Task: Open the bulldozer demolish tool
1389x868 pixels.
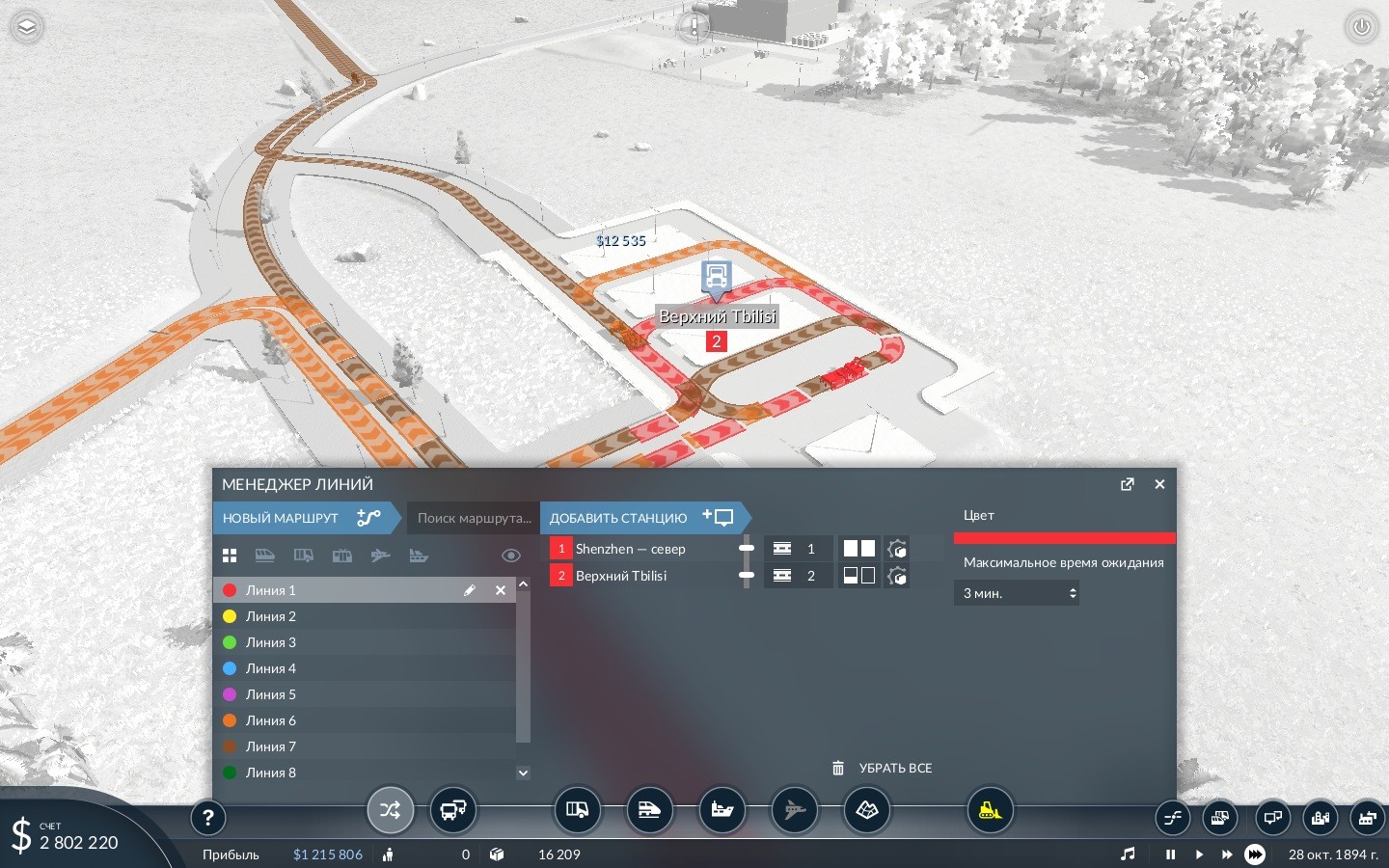Action: coord(990,811)
